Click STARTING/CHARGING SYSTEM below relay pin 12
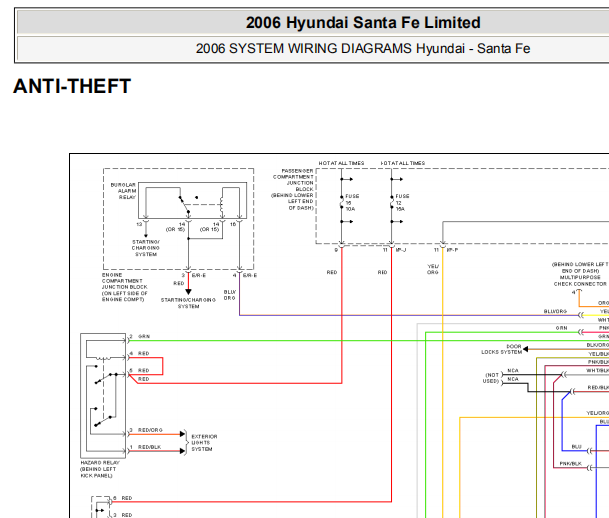This screenshot has width=609, height=518. (x=146, y=248)
